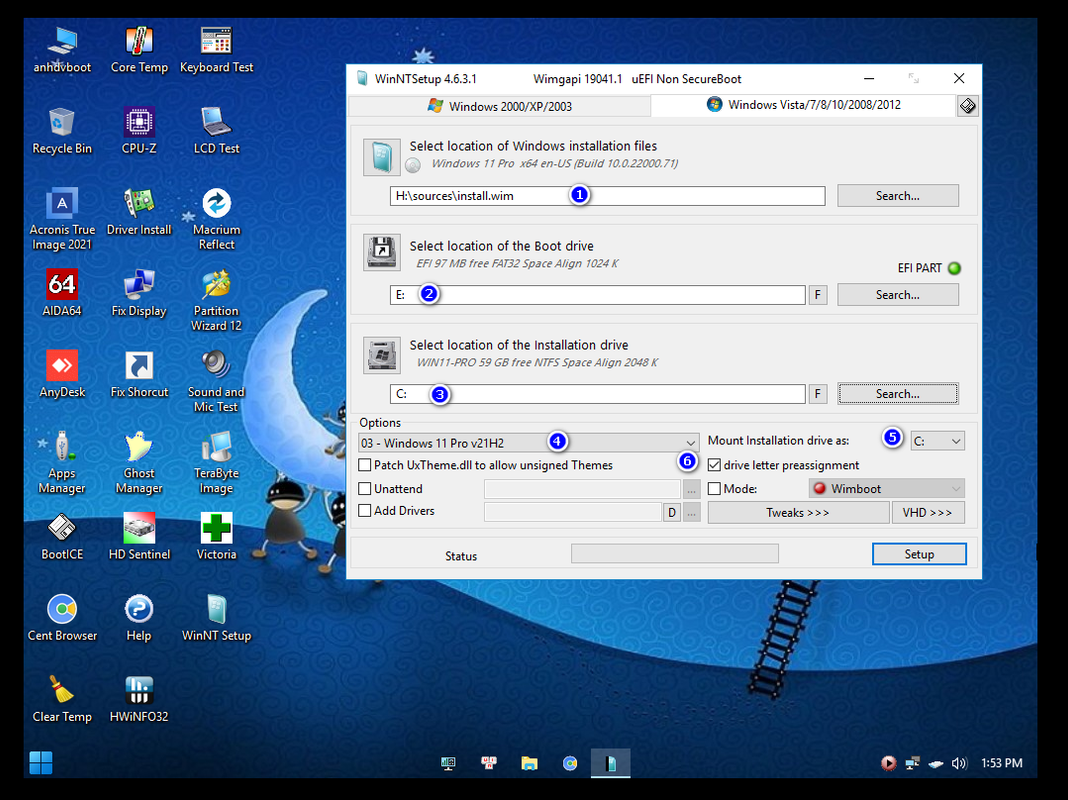Expand the Wimboot mode dropdown
The image size is (1068, 800).
pyautogui.click(x=887, y=489)
